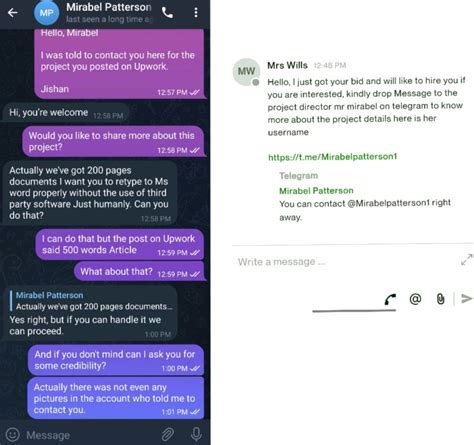Viewport: 474px width, 445px height.
Task: Select the 'What about that?' message bubble
Action: point(139,271)
